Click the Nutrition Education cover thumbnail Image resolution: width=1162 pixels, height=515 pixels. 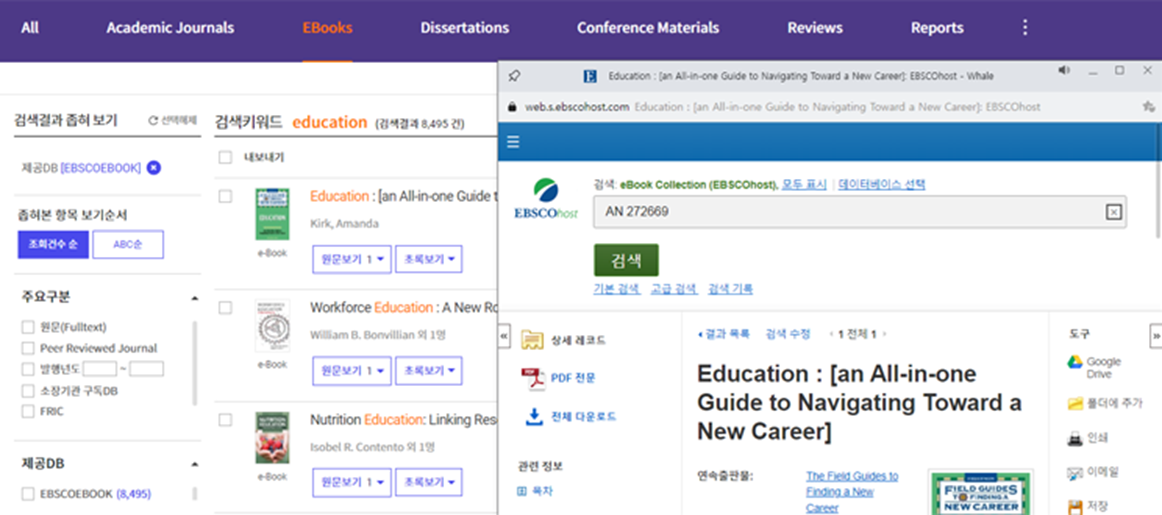tap(272, 437)
